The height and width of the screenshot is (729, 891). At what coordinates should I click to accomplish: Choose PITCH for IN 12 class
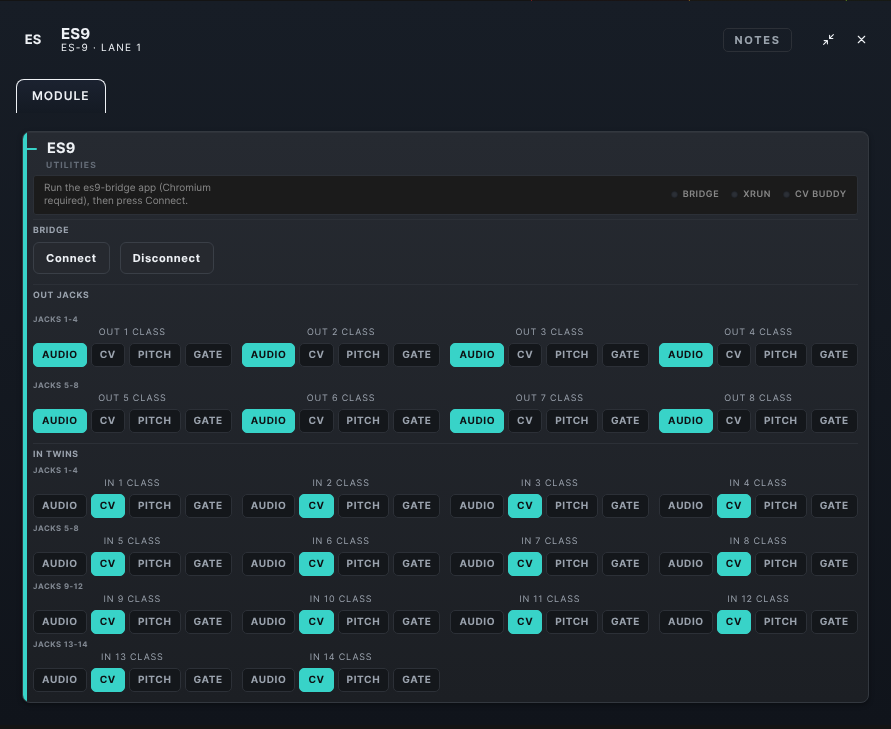tap(780, 622)
